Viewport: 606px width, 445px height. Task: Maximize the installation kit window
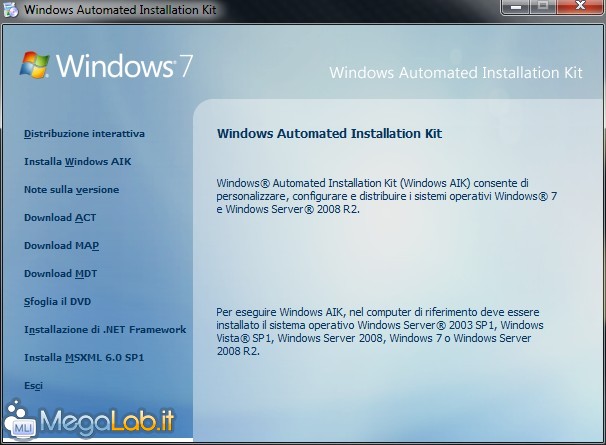(543, 7)
